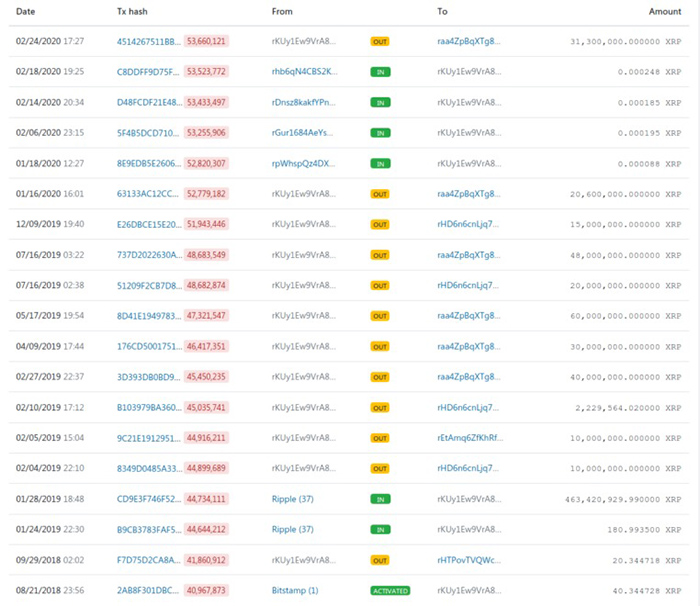The height and width of the screenshot is (606, 700).
Task: Click amount 31,300,000.000000 XRP
Action: coord(625,42)
